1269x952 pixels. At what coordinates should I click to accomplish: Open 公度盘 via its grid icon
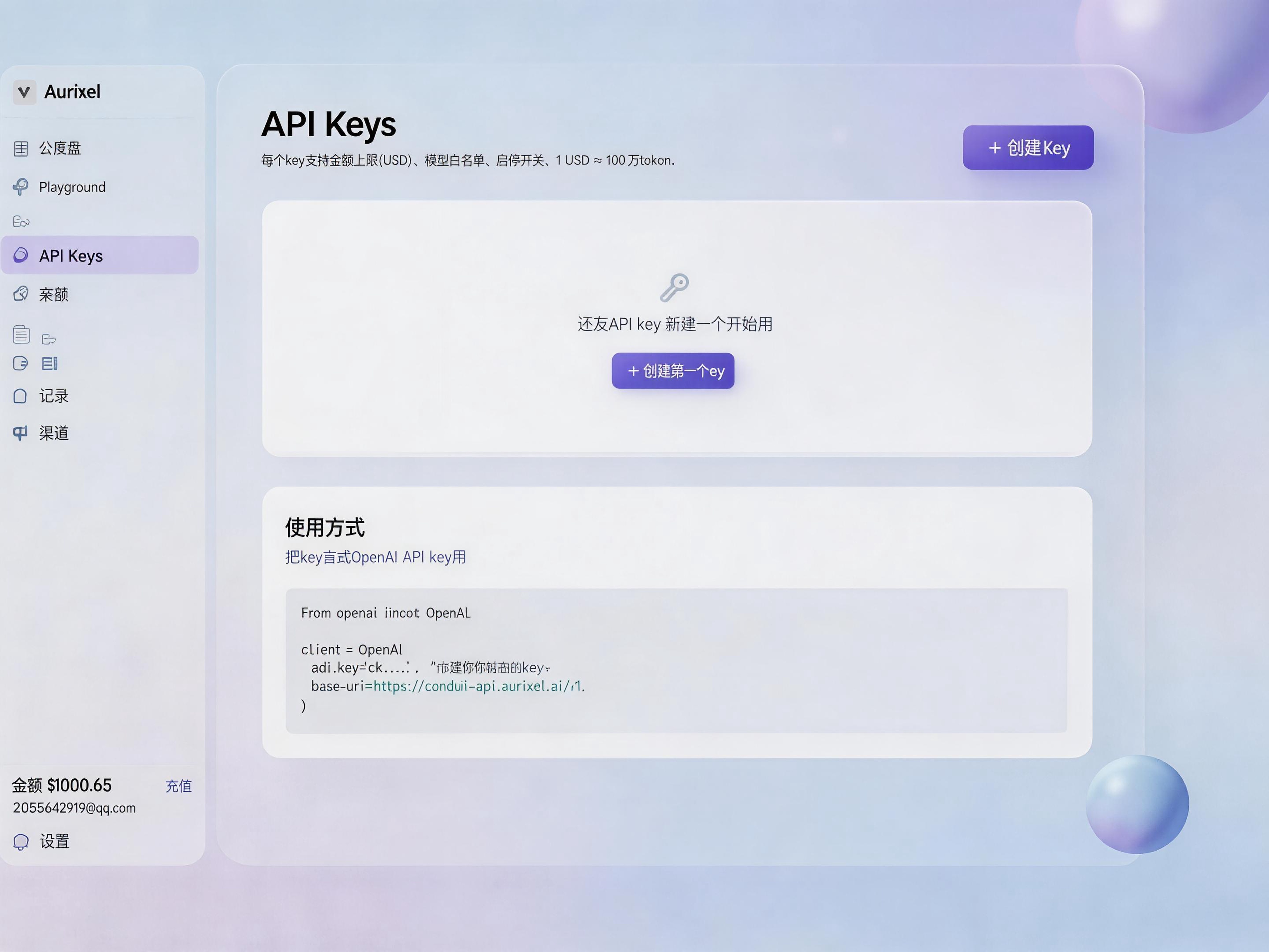click(x=21, y=149)
